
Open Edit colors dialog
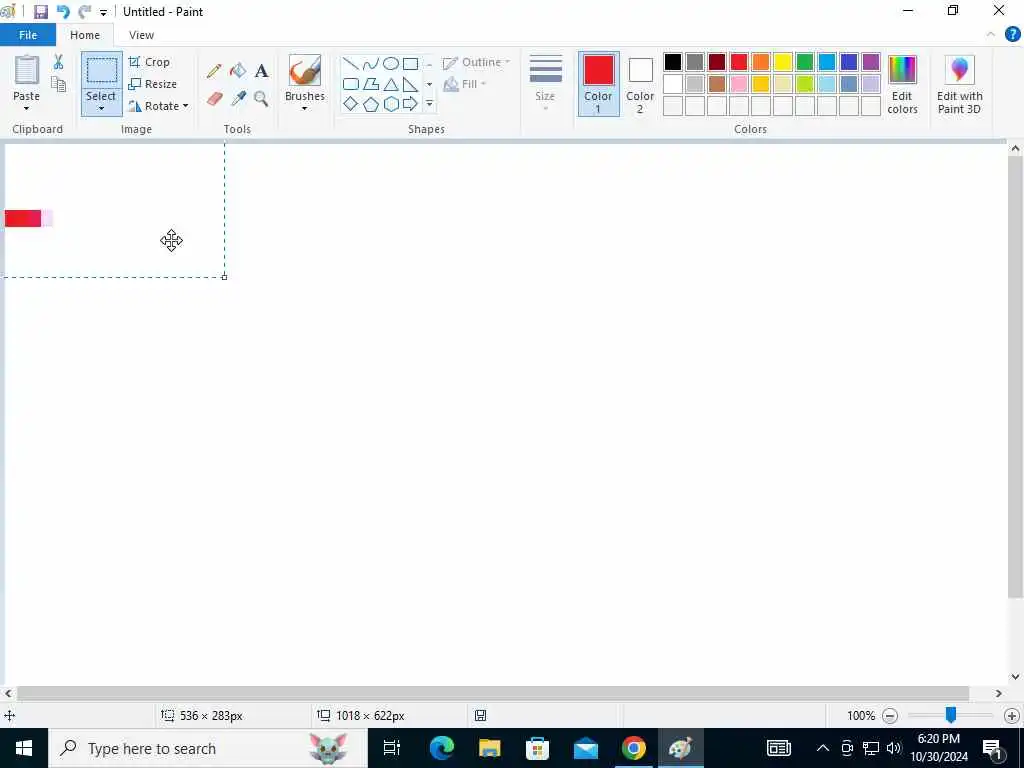[902, 84]
